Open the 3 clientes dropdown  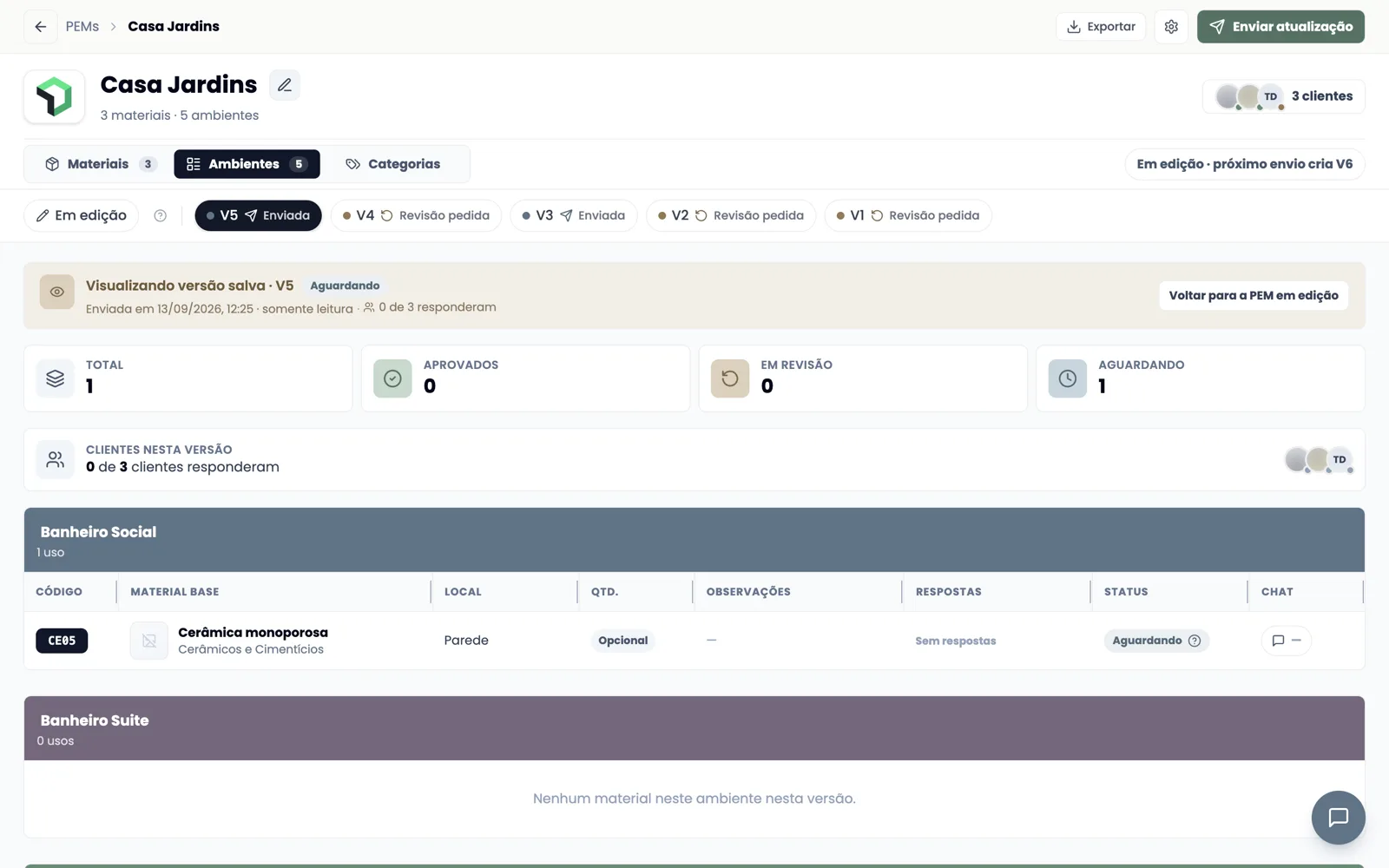pyautogui.click(x=1284, y=96)
